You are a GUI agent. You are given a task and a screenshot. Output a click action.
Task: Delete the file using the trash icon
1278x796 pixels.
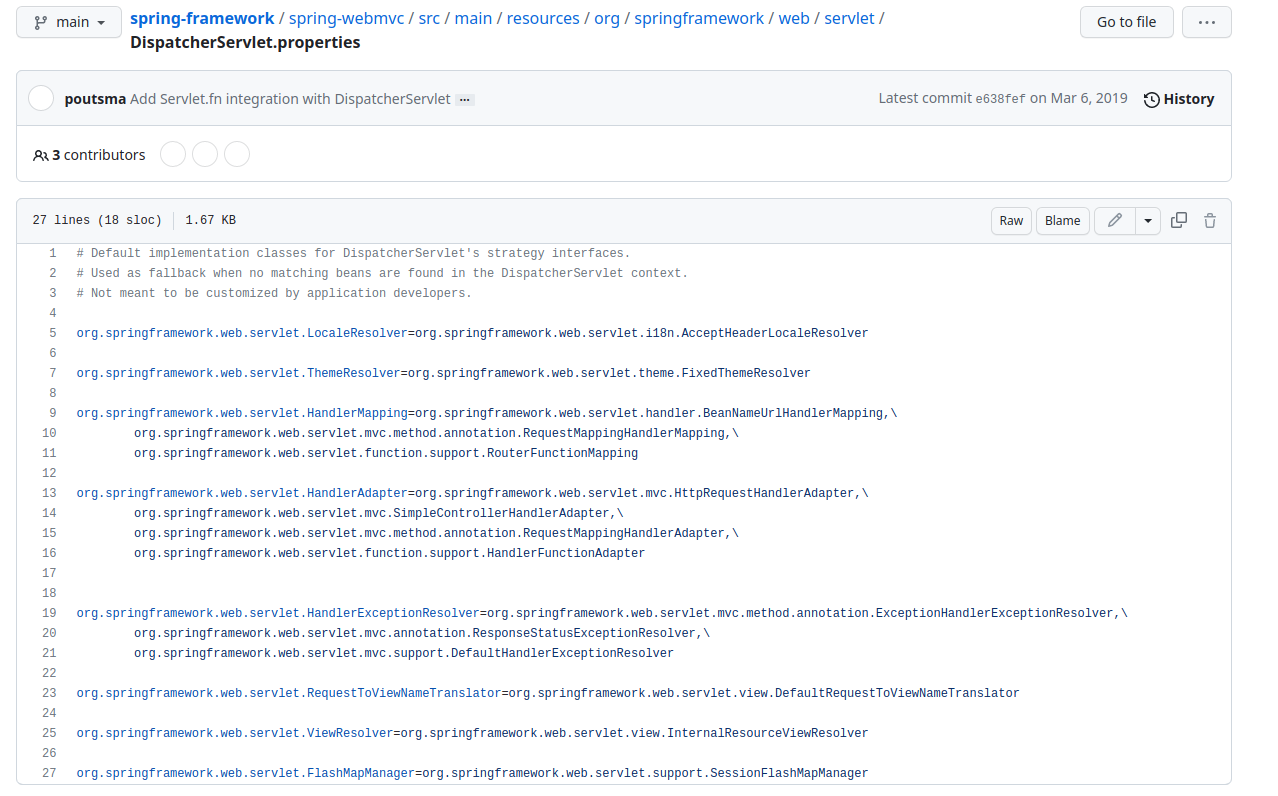[x=1209, y=220]
